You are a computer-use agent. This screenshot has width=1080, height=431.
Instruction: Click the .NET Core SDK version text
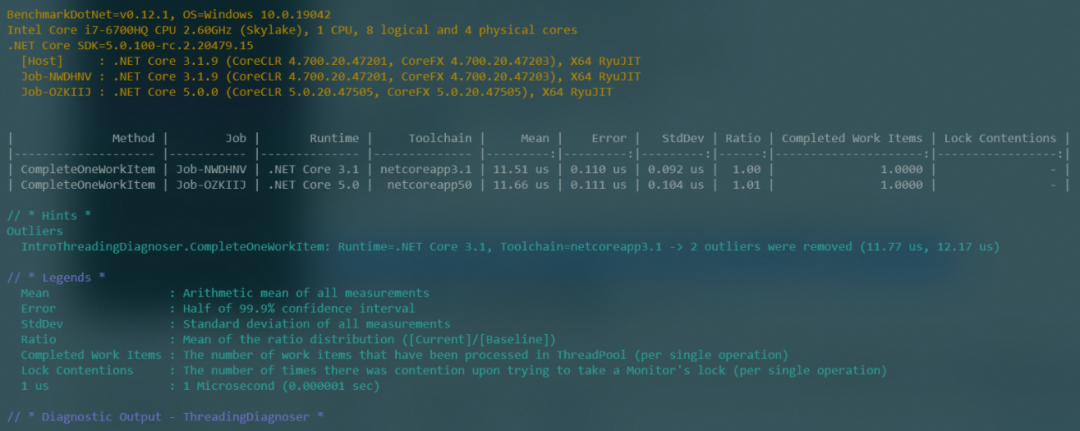point(130,46)
